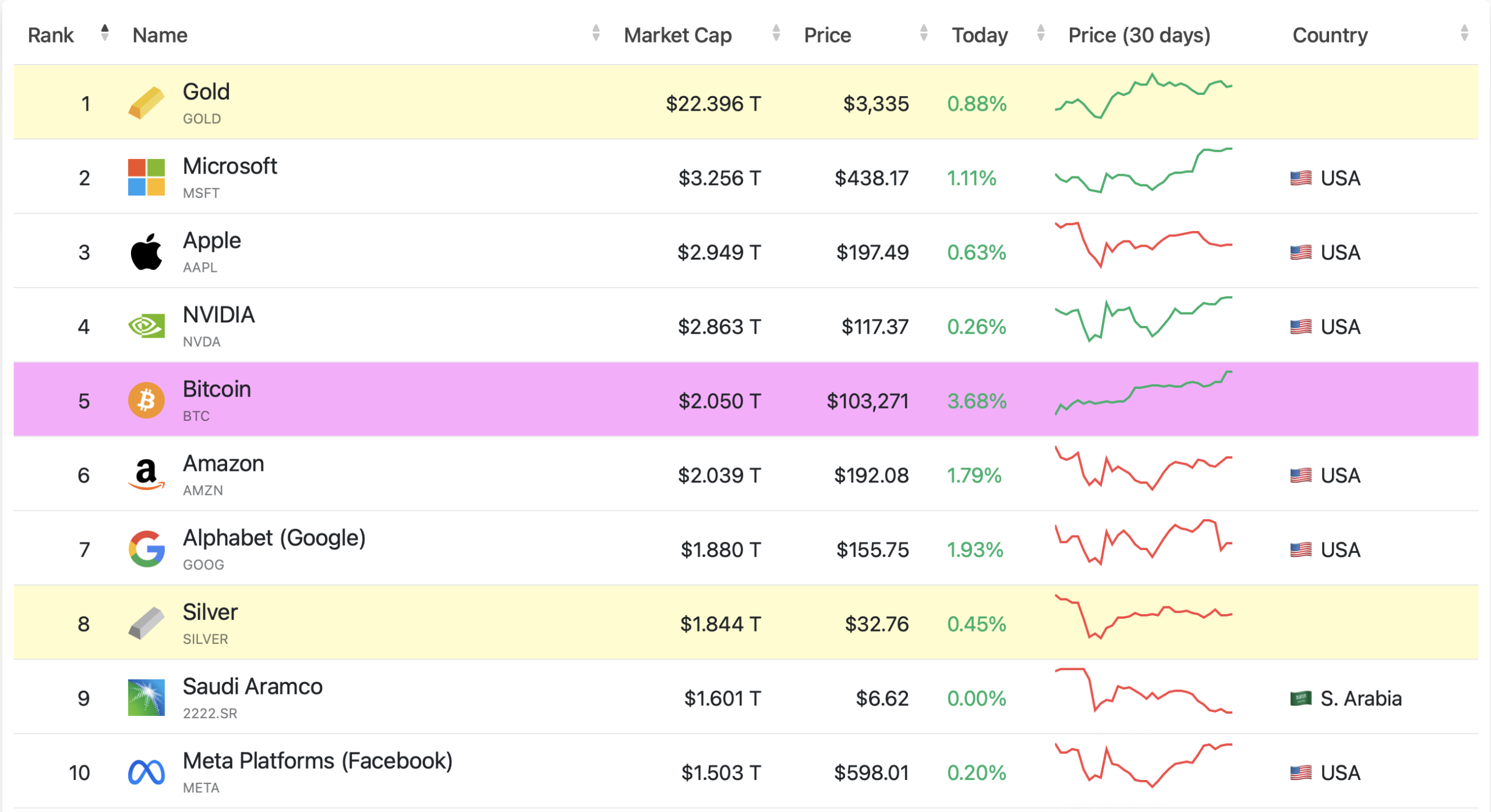Sort table by Rank arrows
This screenshot has height=812, width=1491.
tap(105, 33)
